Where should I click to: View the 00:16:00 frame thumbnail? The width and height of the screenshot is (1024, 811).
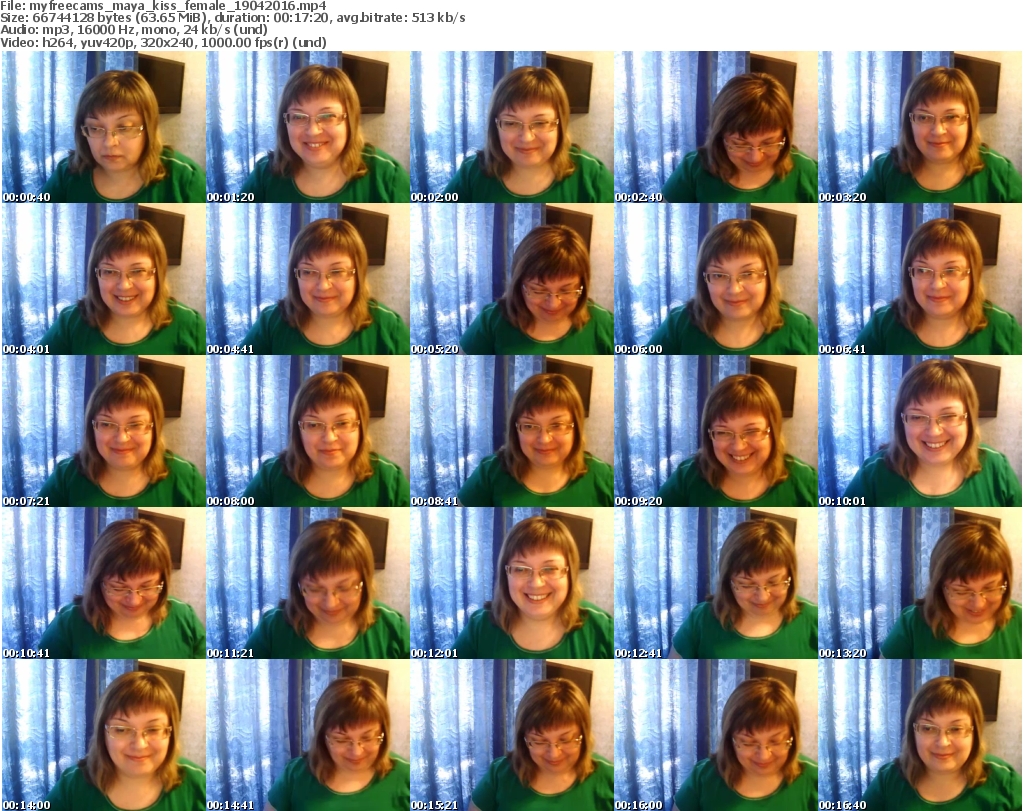click(716, 735)
